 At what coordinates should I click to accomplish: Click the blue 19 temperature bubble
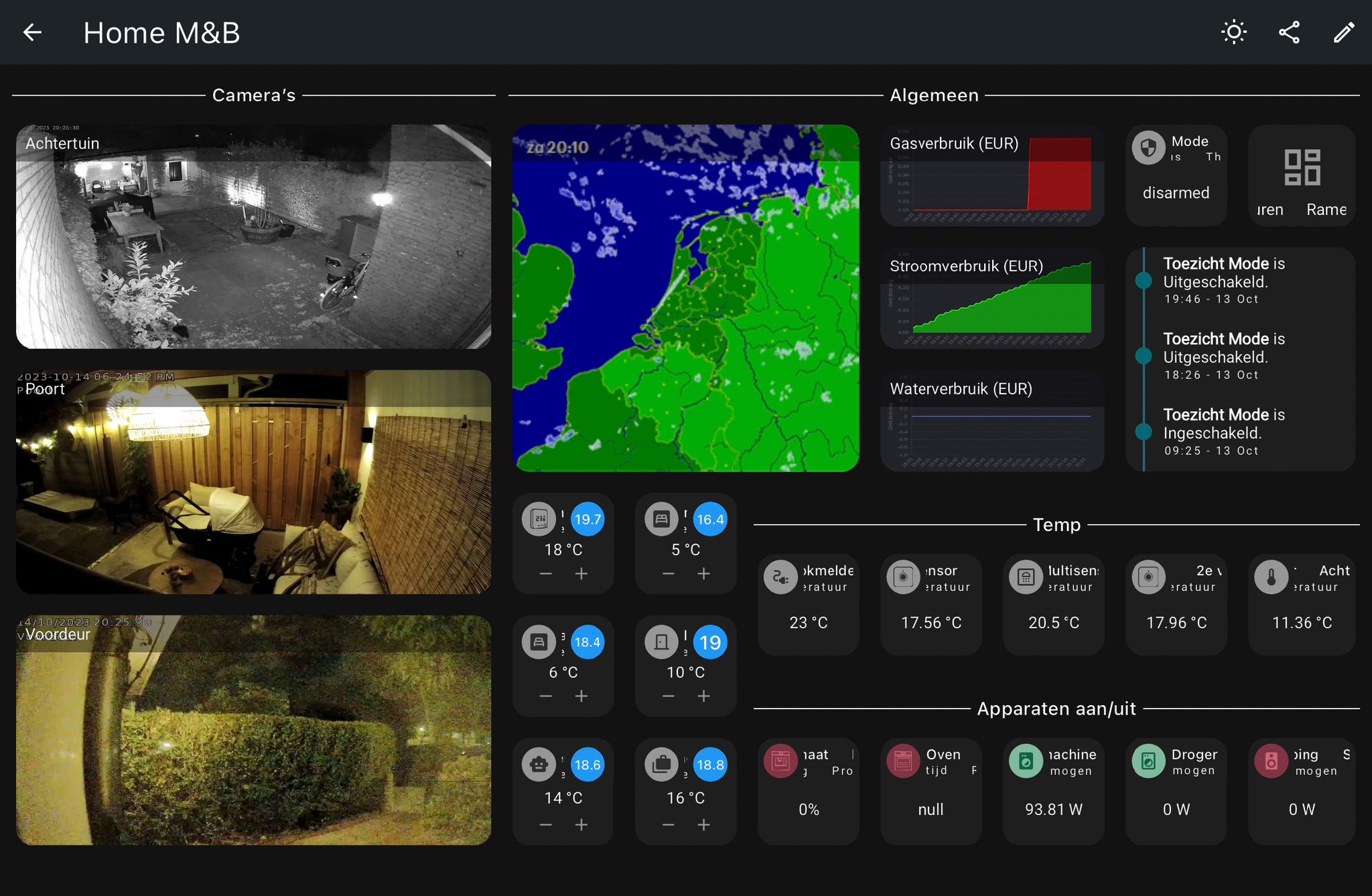pyautogui.click(x=710, y=642)
